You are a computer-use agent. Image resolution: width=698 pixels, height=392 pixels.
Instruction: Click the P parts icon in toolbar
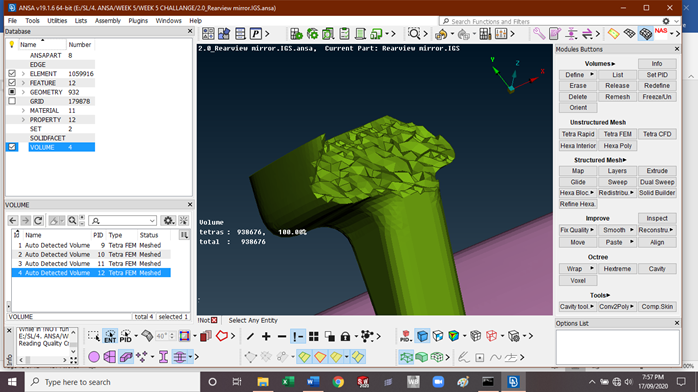(x=256, y=34)
